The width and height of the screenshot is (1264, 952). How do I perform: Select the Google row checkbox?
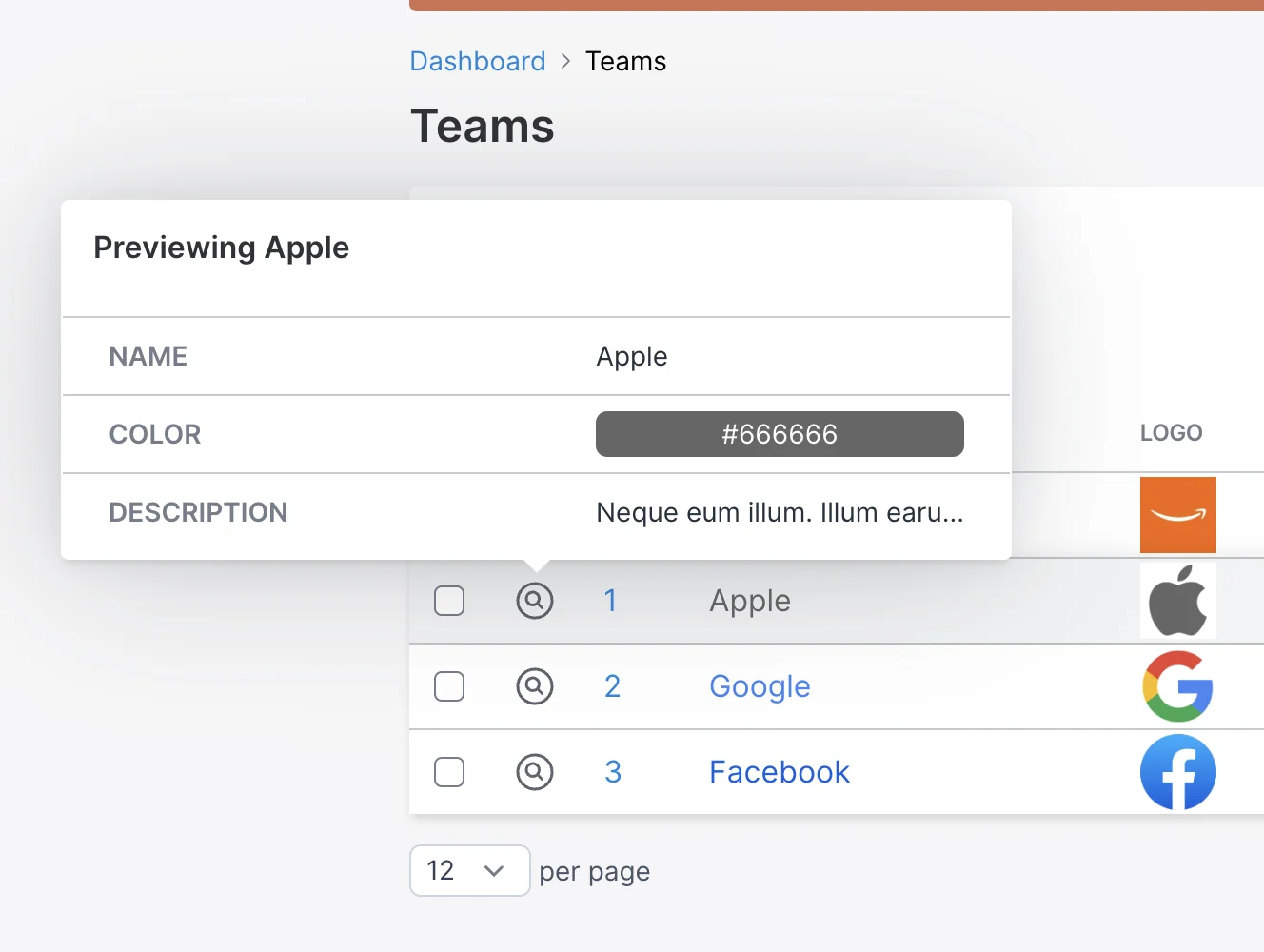[x=449, y=686]
